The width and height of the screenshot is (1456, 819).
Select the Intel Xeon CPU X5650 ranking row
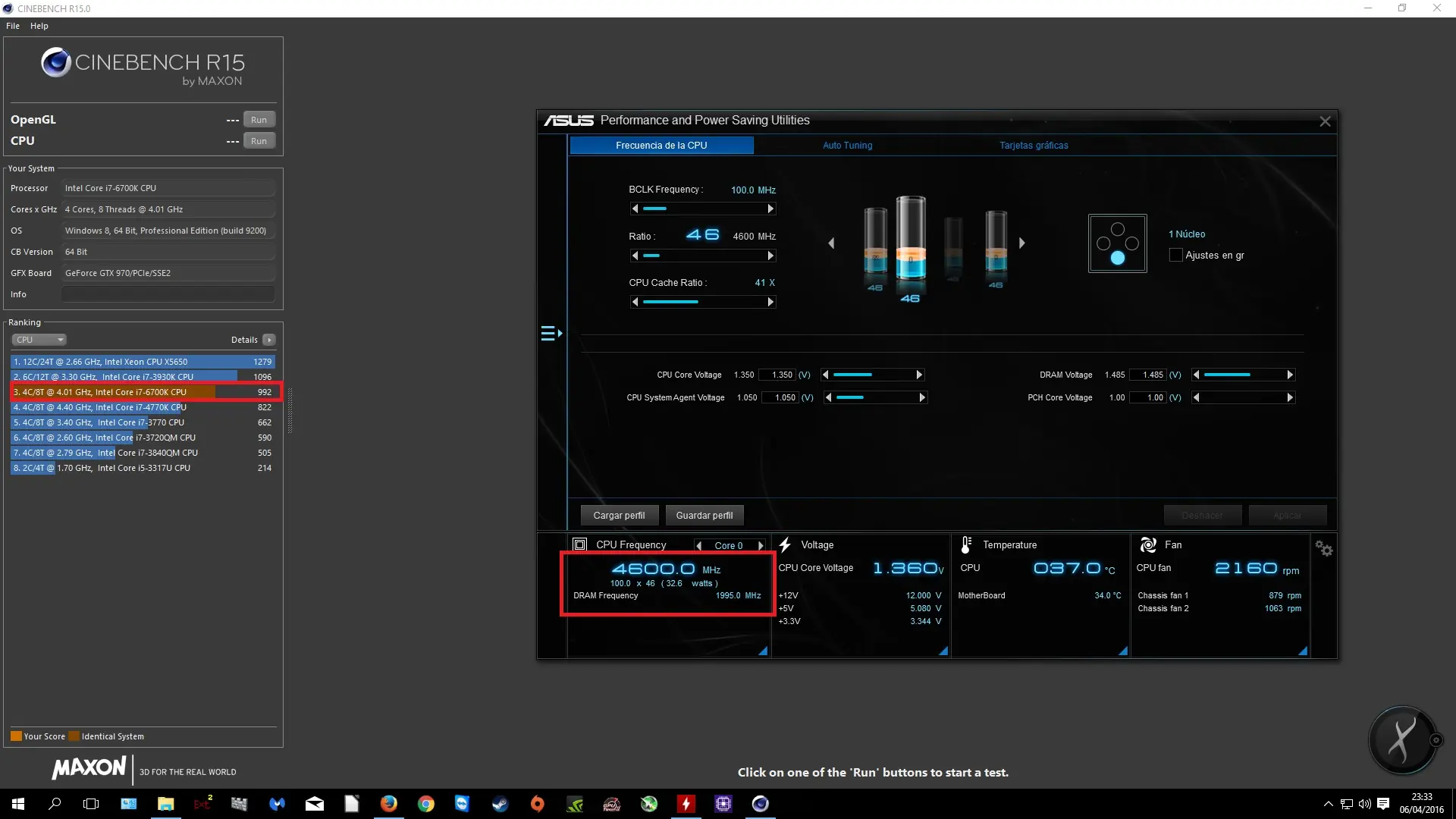click(143, 362)
